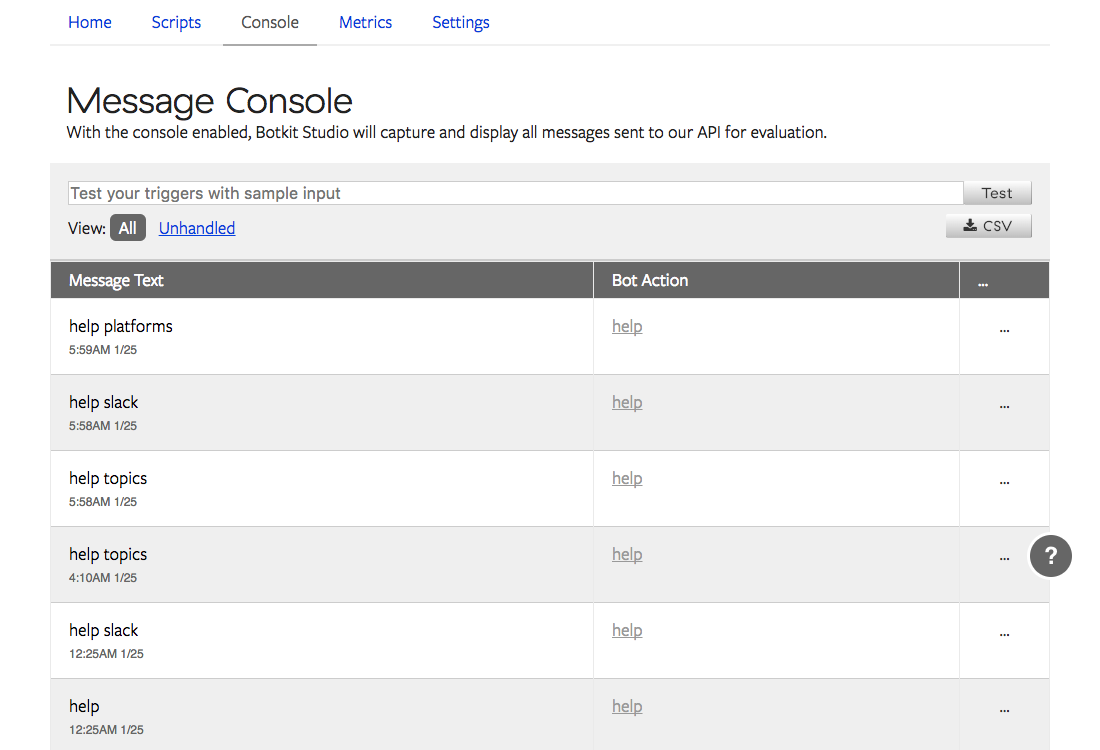
Task: Select the 'help platforms' message text
Action: click(x=121, y=326)
